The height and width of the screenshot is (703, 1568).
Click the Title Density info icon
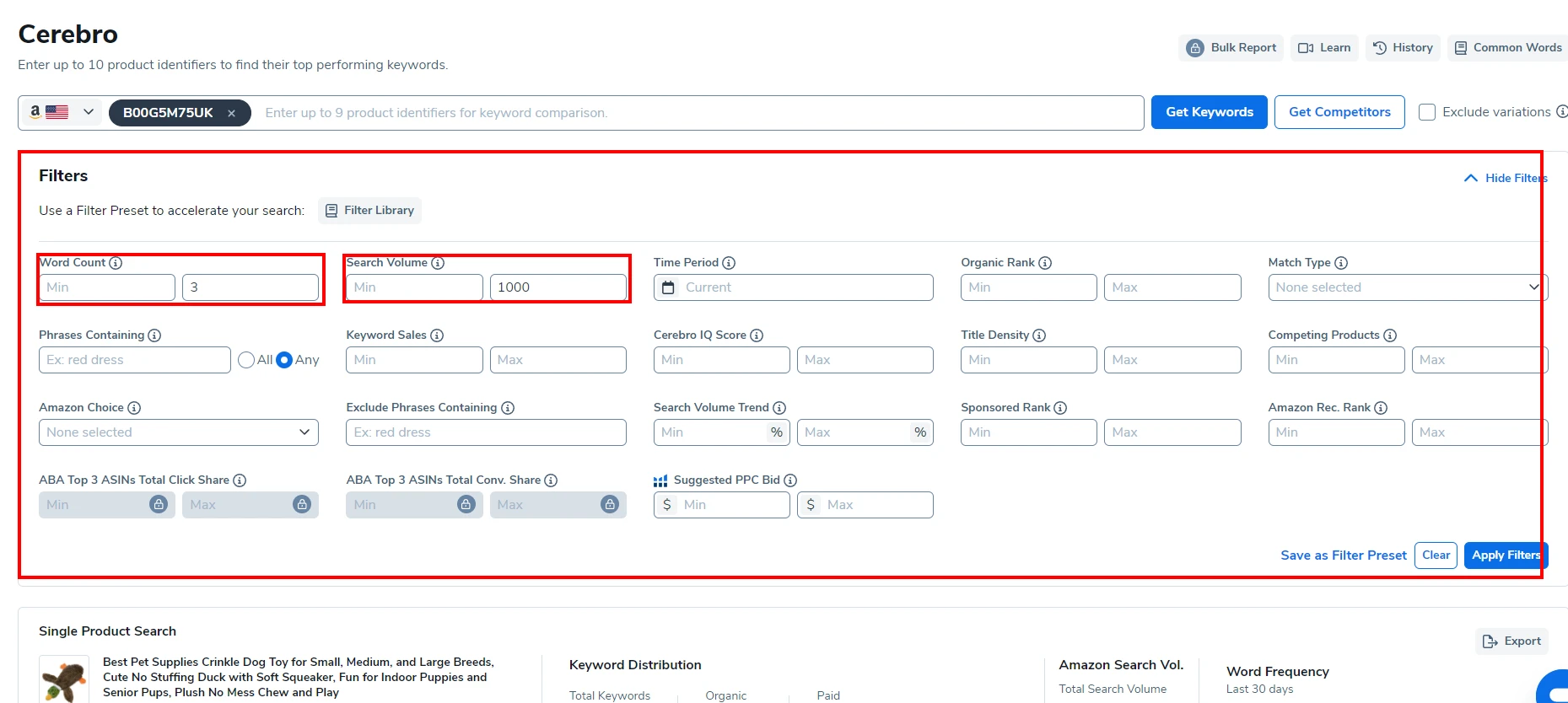(x=1039, y=335)
